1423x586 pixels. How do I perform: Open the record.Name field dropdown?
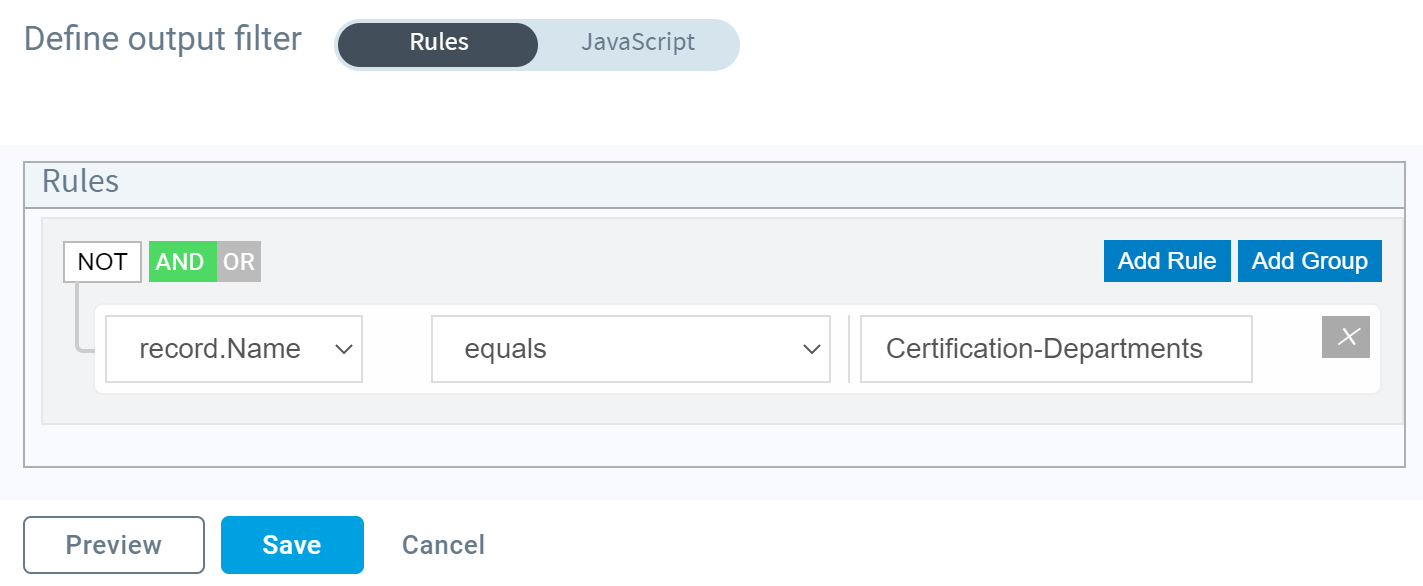234,349
